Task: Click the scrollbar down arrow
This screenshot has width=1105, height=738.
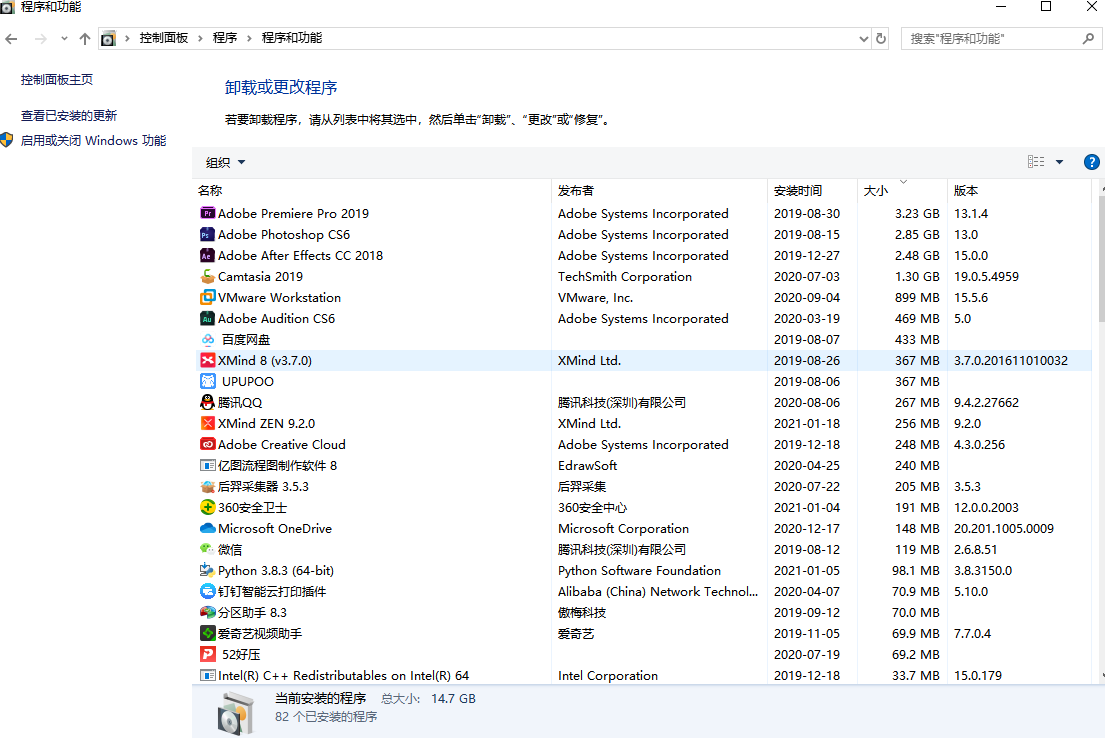Action: point(1101,676)
